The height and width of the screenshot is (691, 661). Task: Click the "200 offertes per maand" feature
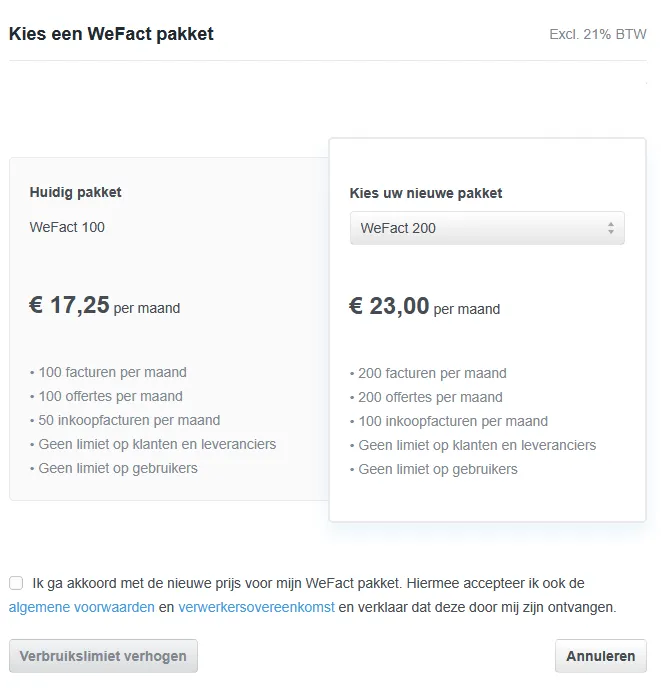point(430,397)
